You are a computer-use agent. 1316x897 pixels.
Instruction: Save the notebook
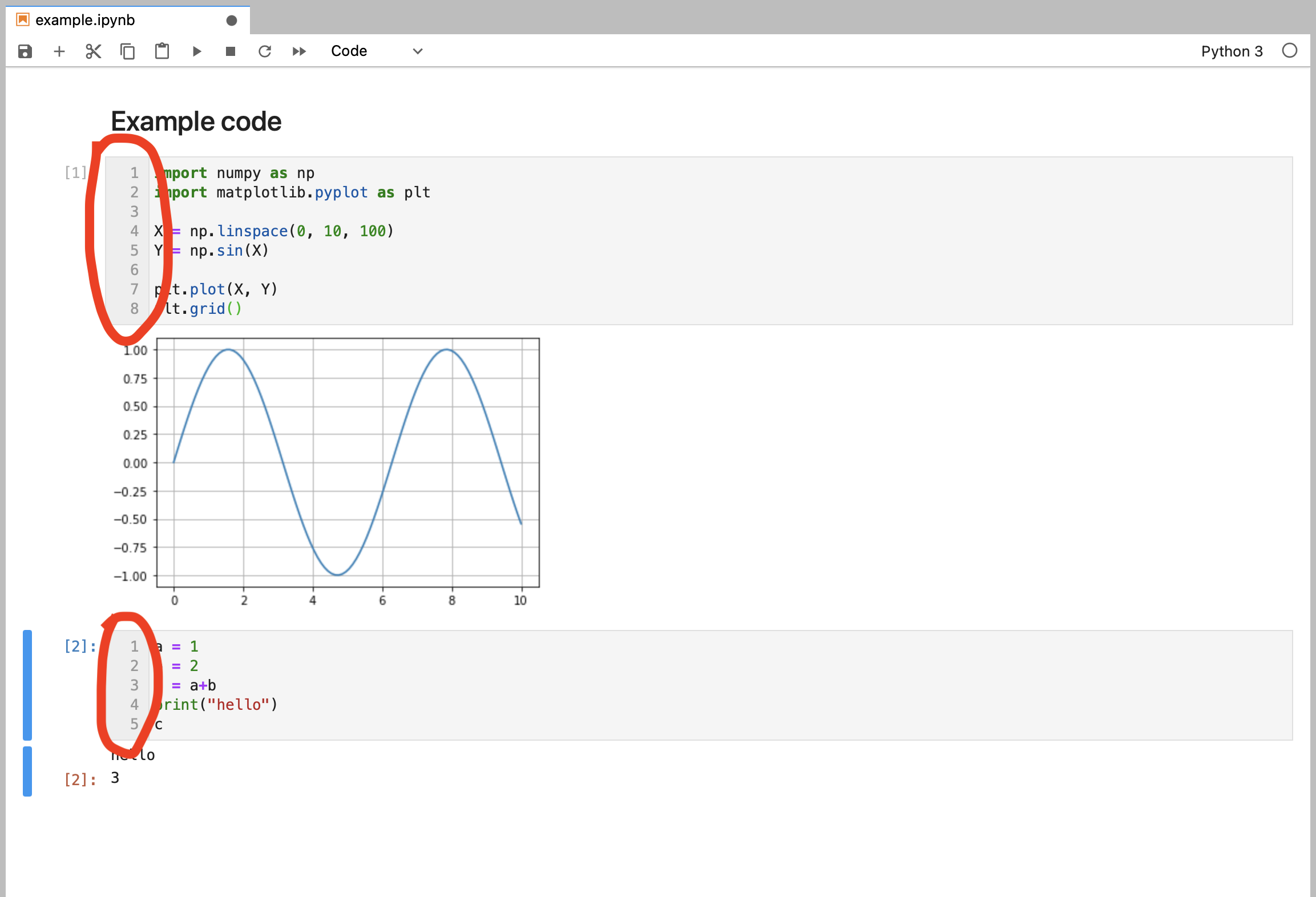coord(25,51)
